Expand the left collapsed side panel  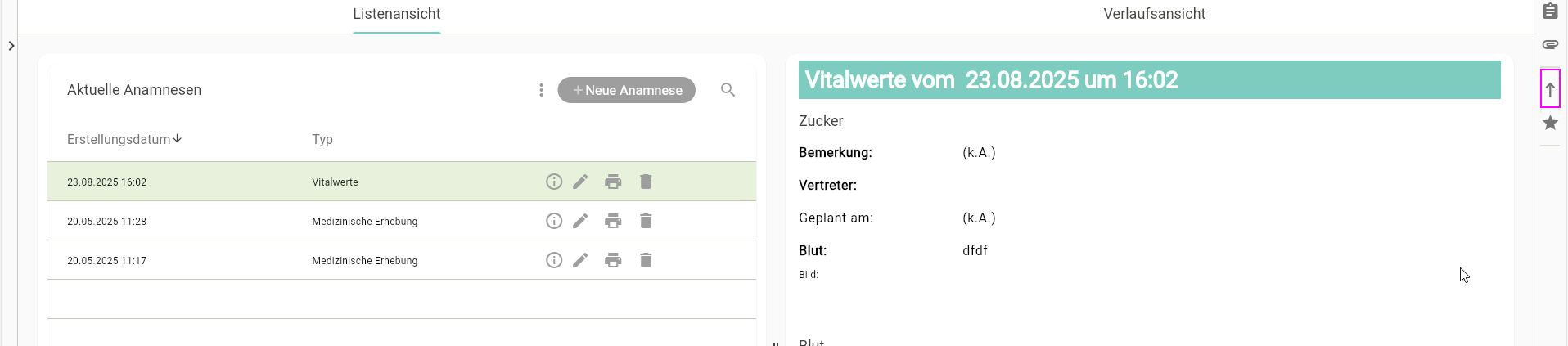(11, 46)
